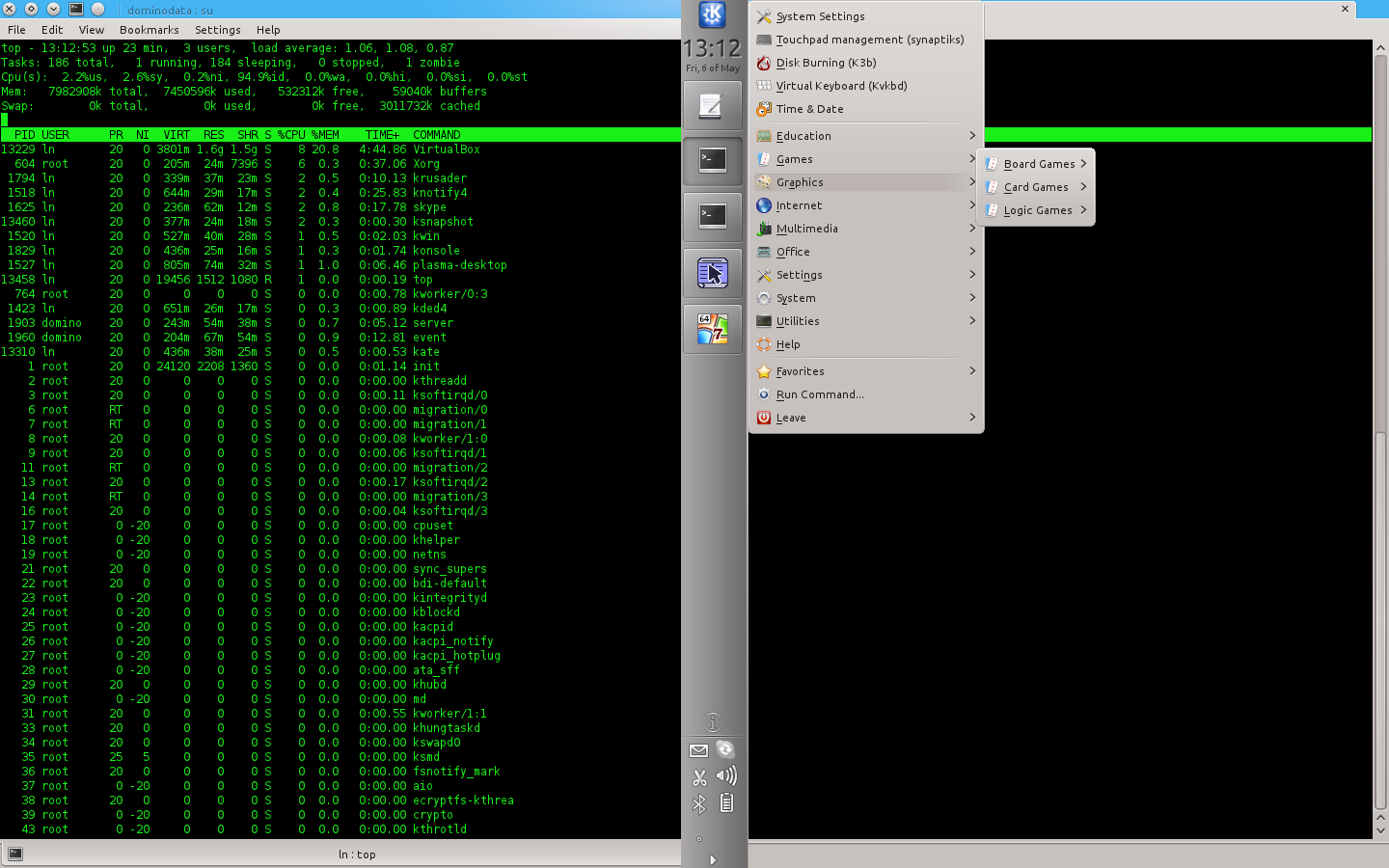Open the volume speaker tray icon
This screenshot has width=1389, height=868.
coord(726,775)
